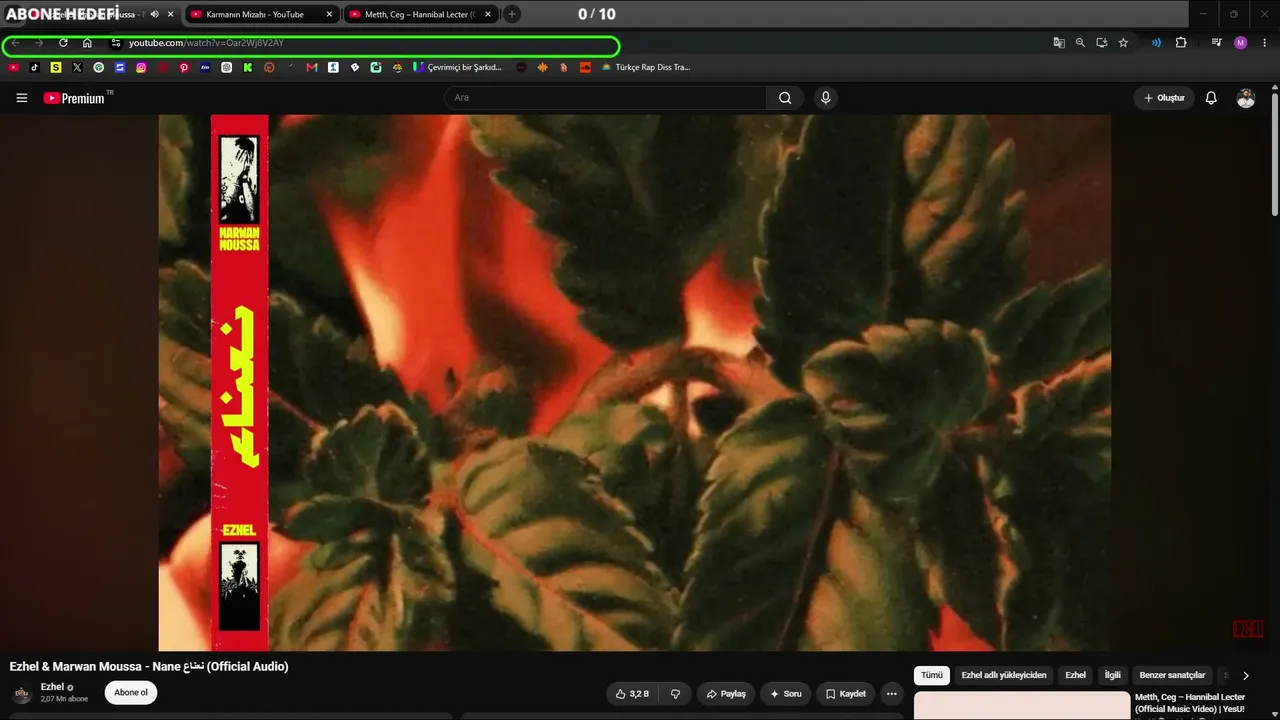Open the YouTube account avatar menu

pos(1246,98)
